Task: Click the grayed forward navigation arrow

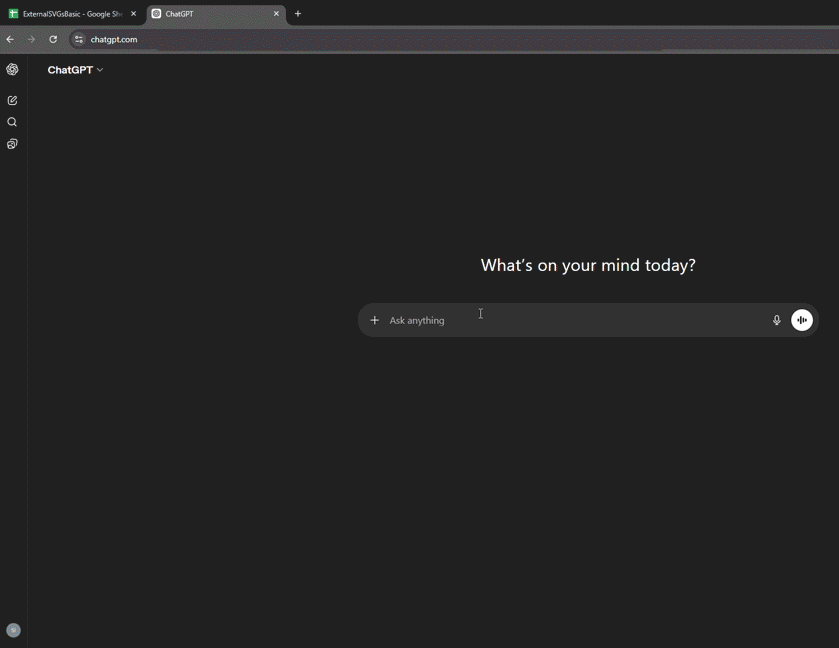Action: [31, 39]
